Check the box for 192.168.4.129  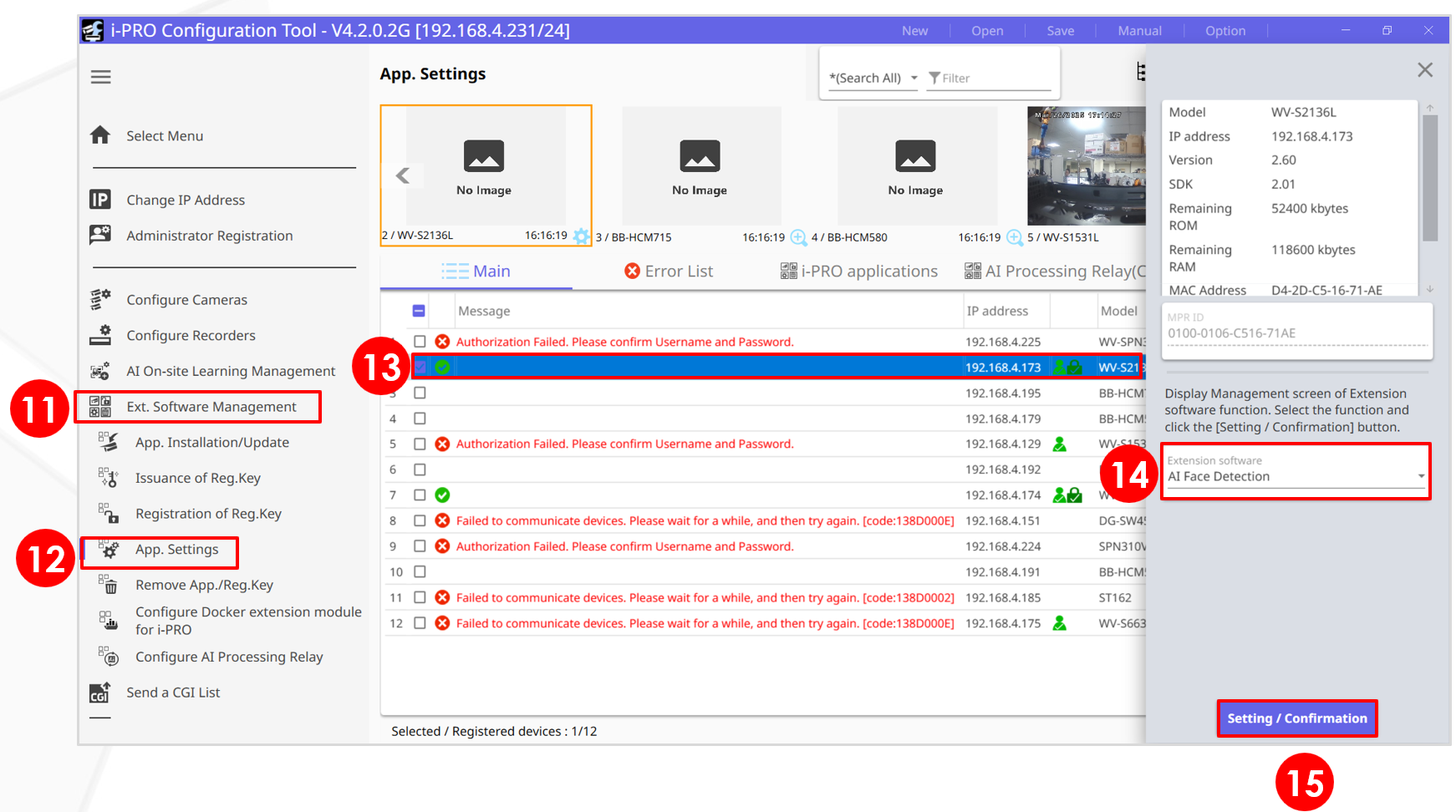point(420,444)
